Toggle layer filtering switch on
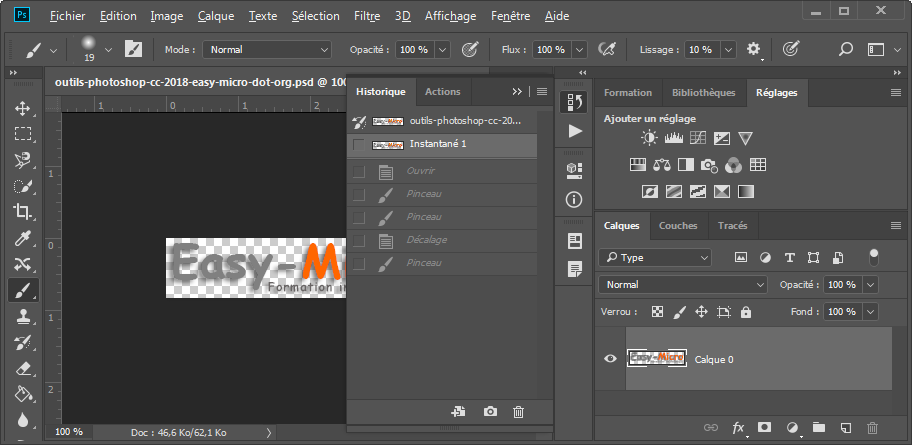The width and height of the screenshot is (912, 445). 874,257
